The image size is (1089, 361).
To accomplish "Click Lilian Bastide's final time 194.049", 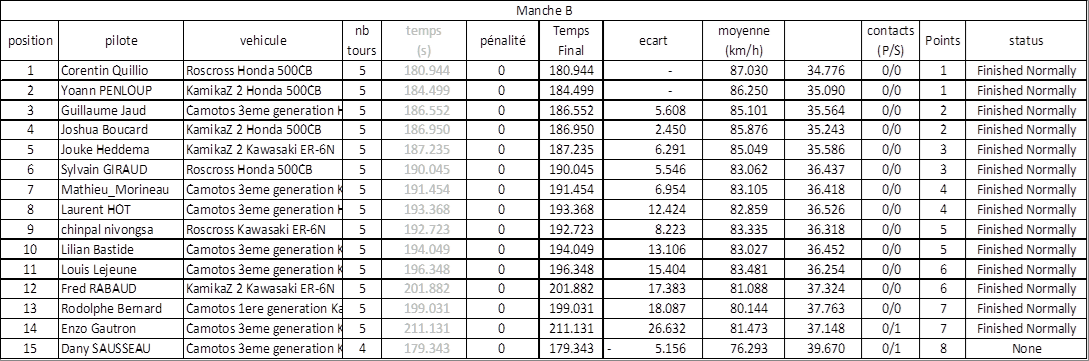I will 570,249.
